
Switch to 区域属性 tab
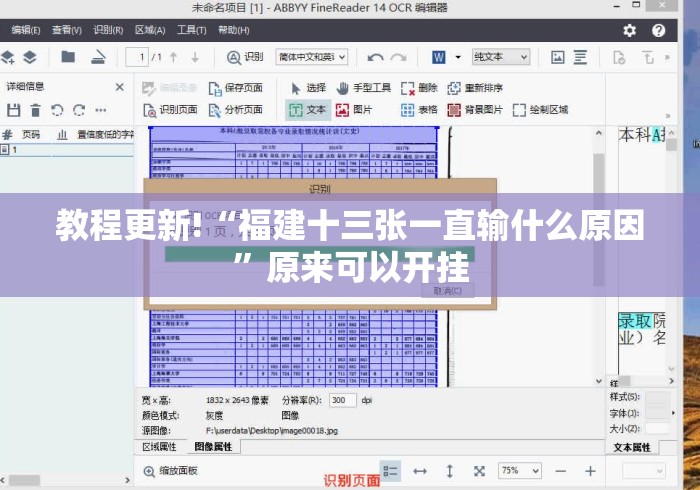159,447
